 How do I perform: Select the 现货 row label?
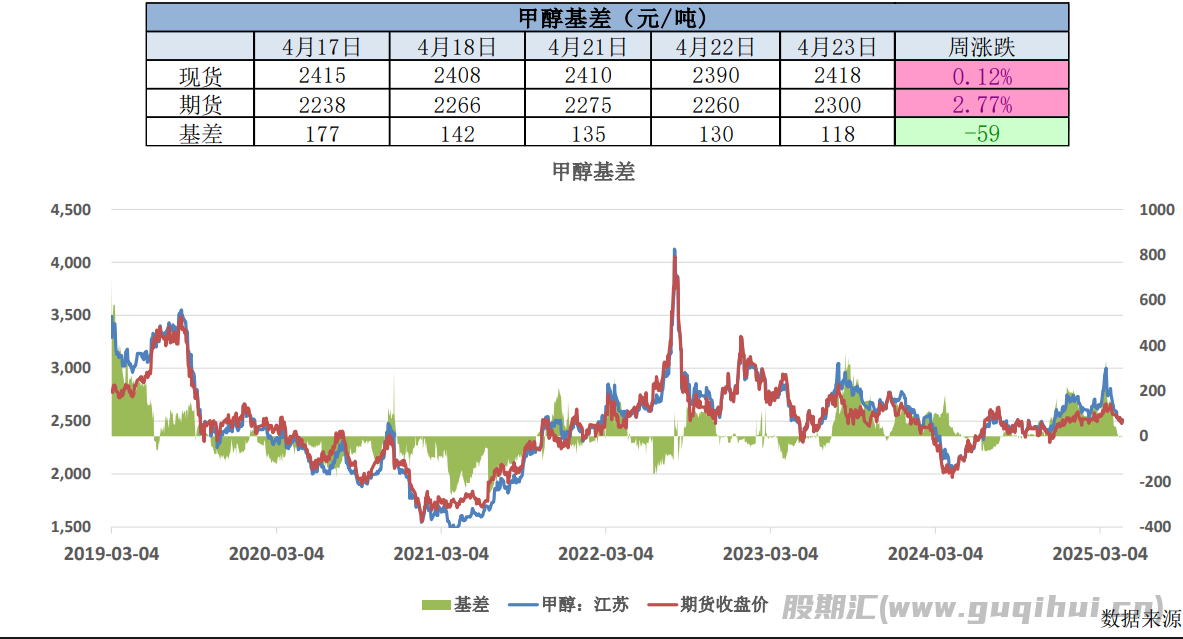click(199, 75)
